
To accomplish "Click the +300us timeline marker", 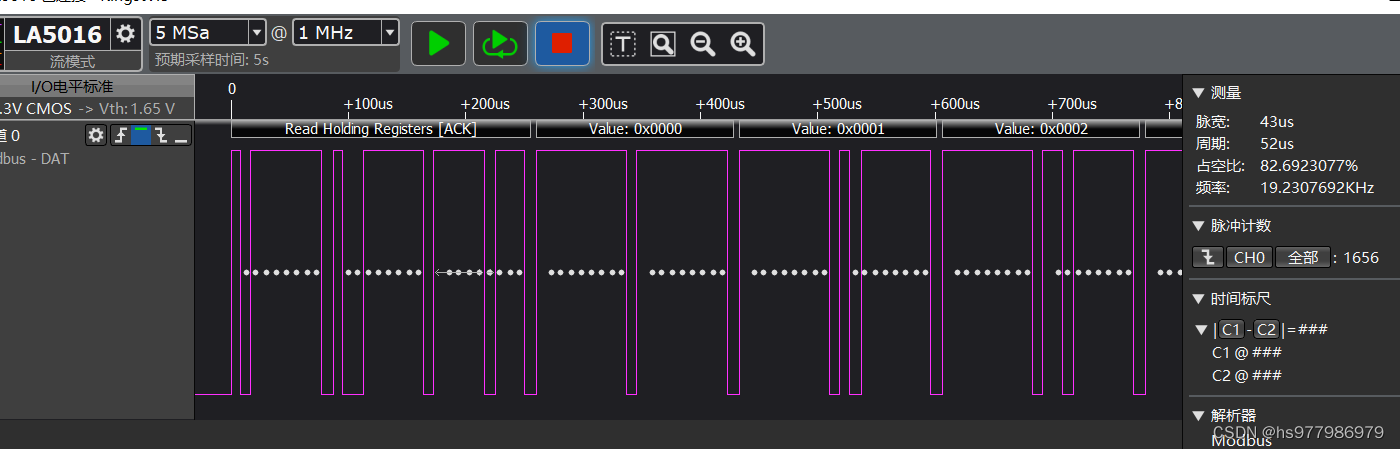I will 603,104.
